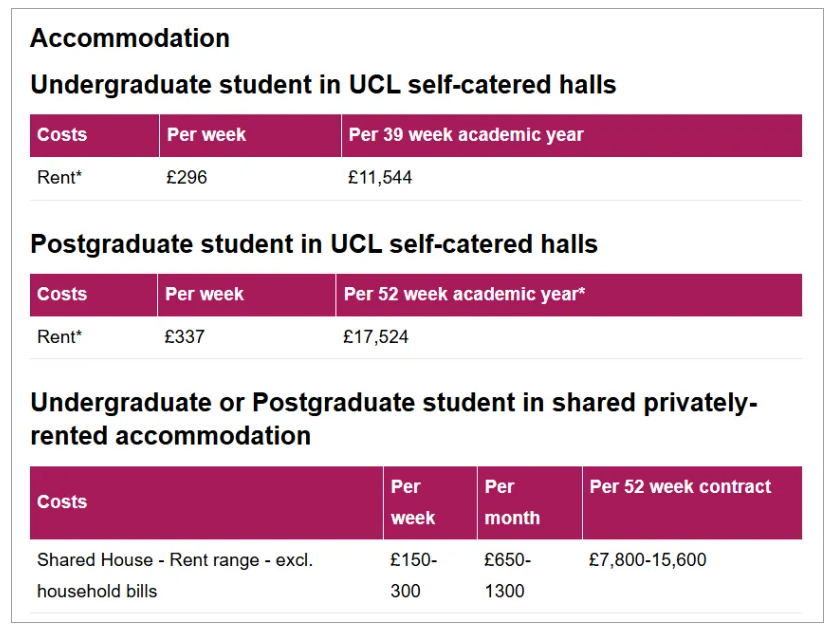The image size is (837, 630).
Task: Click the 'Per 39 week academic year' column header
Action: pos(465,135)
